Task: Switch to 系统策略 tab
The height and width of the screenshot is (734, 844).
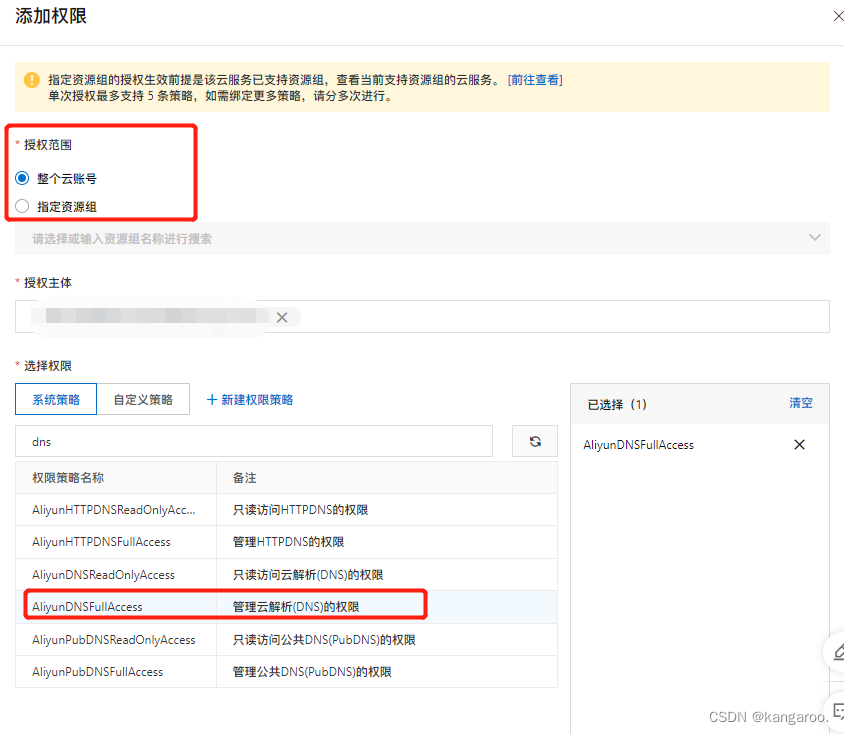Action: click(x=56, y=399)
